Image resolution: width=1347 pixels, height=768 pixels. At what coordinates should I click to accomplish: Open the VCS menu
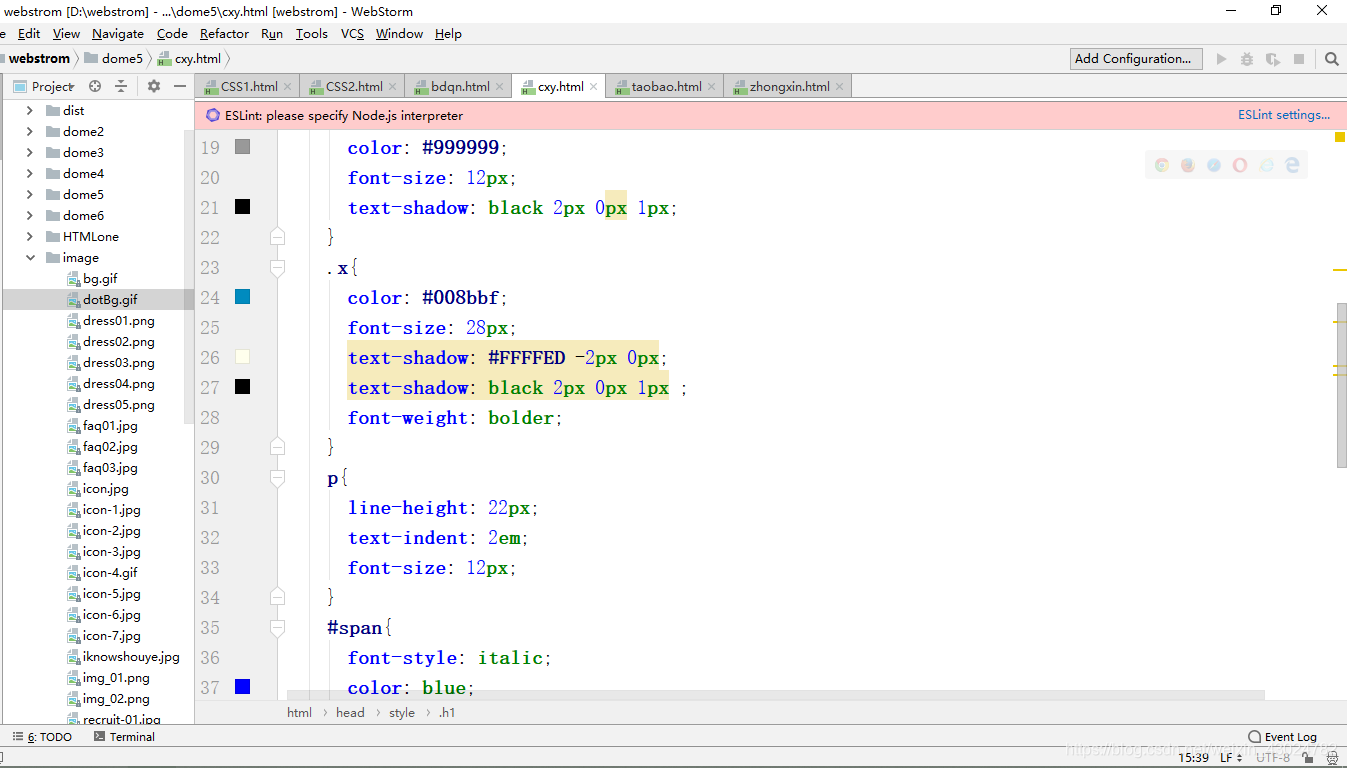point(352,34)
